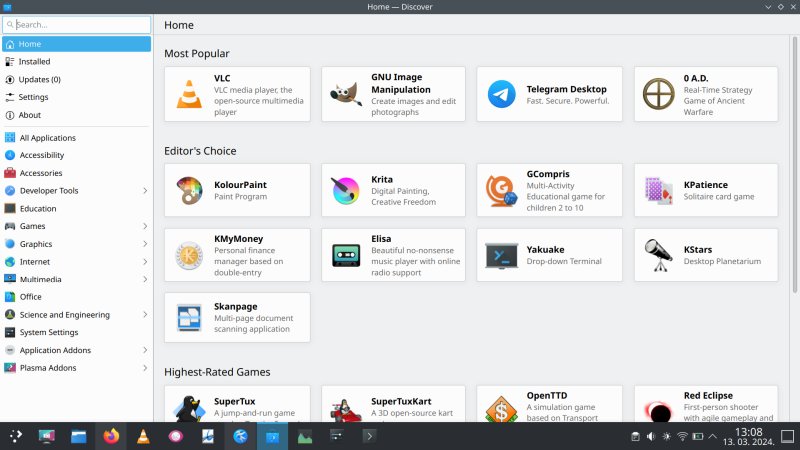800x450 pixels.
Task: Open the KPatience solitaire app card
Action: tap(705, 191)
